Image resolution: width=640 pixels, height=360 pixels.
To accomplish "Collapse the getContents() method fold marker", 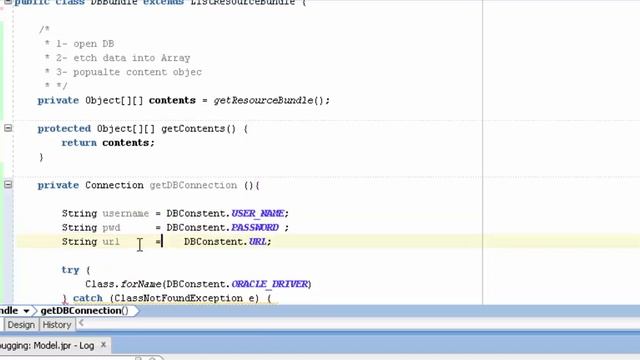I will [8, 128].
